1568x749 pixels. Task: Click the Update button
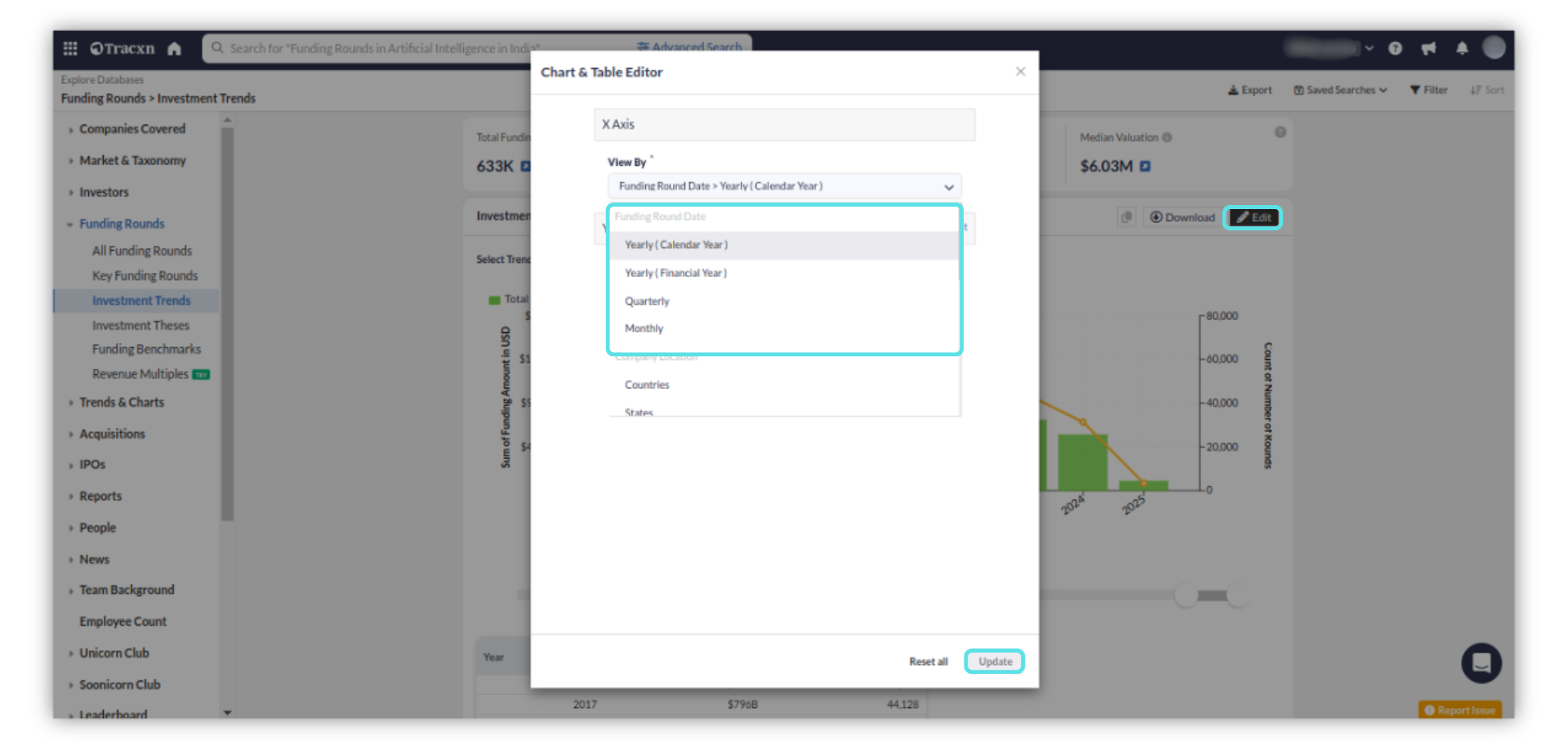click(x=994, y=662)
